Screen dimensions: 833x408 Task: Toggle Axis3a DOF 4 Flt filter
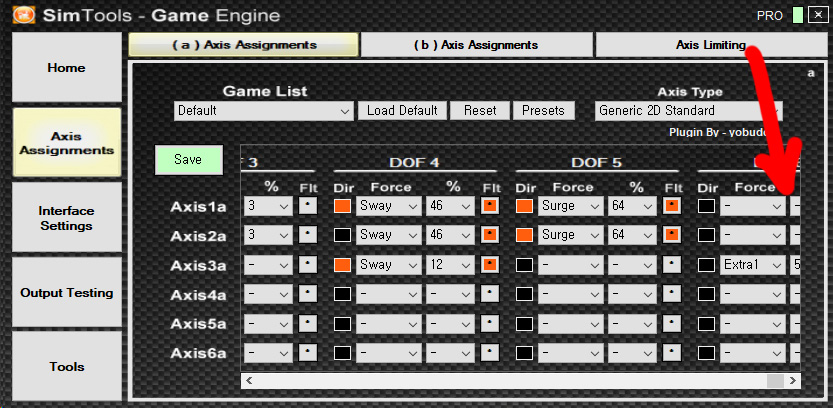tap(490, 265)
